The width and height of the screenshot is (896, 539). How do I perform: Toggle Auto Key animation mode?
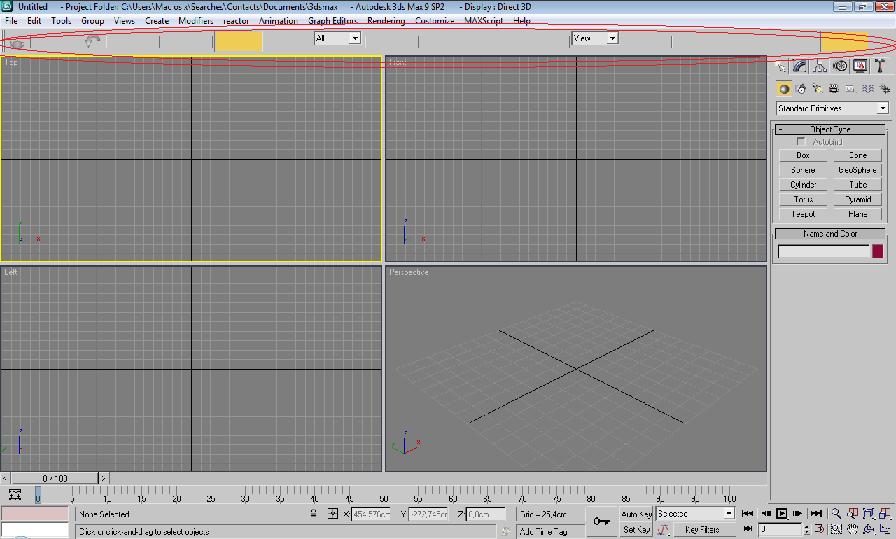pos(637,514)
